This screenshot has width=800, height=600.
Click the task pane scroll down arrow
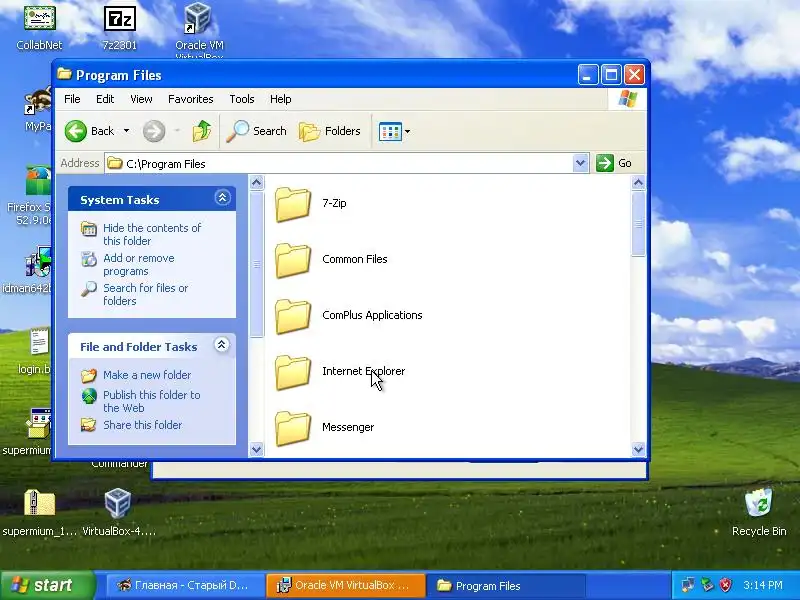tap(257, 449)
